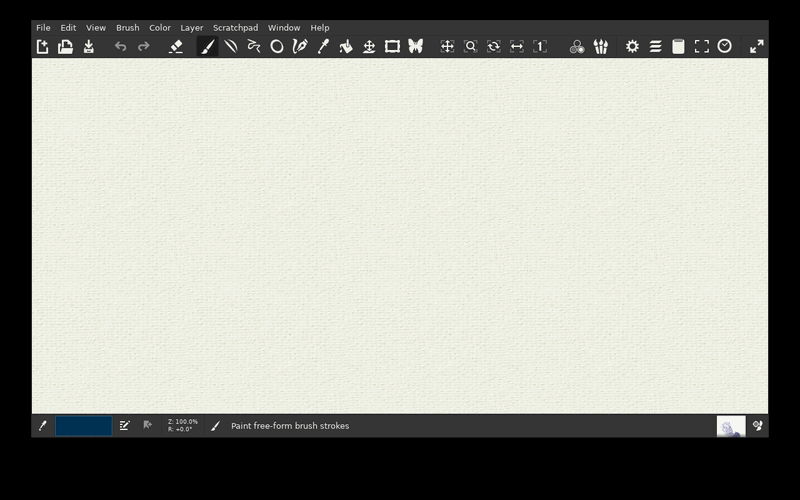Activate the Flood Fill bucket tool
The height and width of the screenshot is (500, 800).
pyautogui.click(x=346, y=46)
